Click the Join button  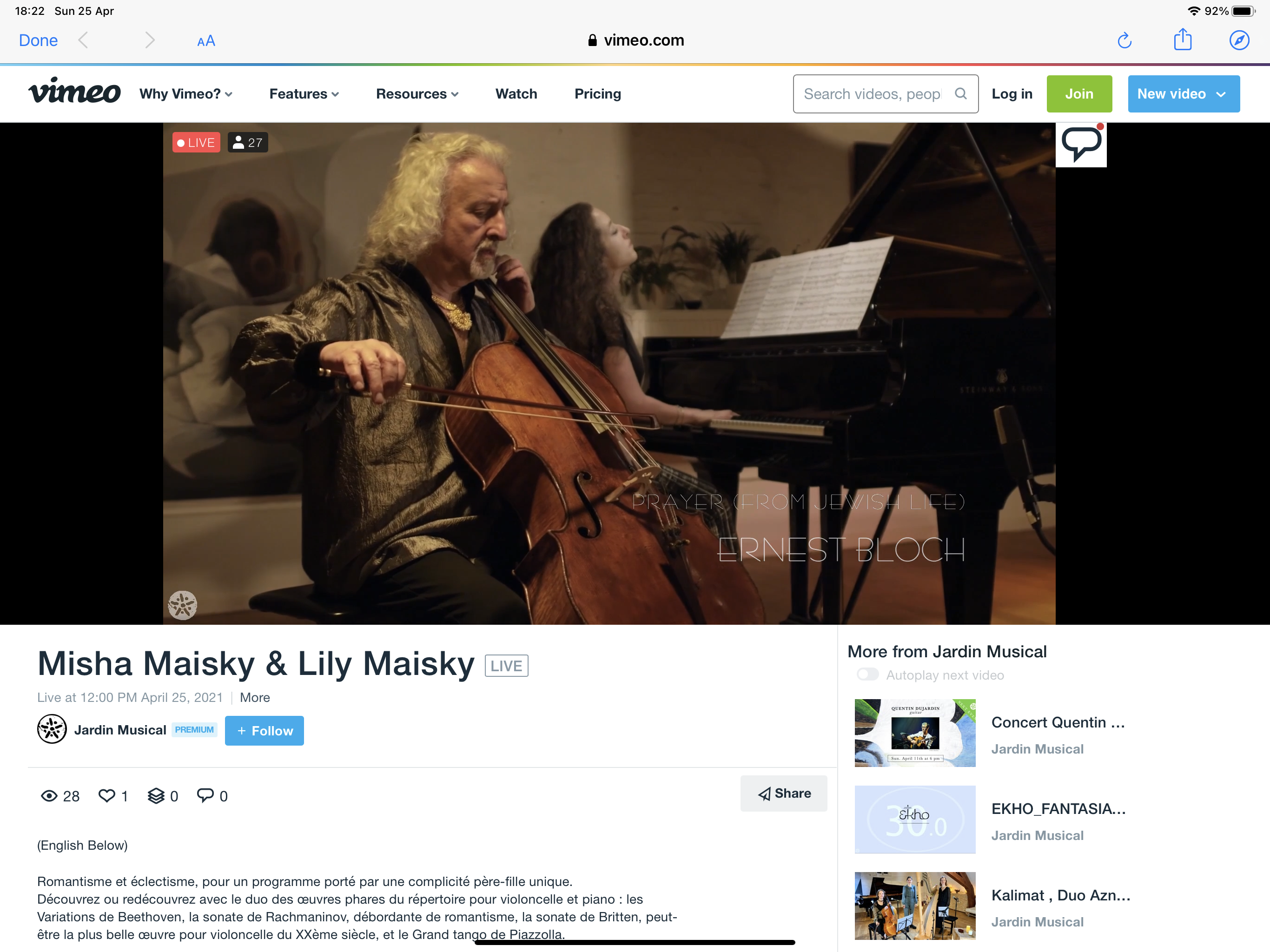[1079, 93]
